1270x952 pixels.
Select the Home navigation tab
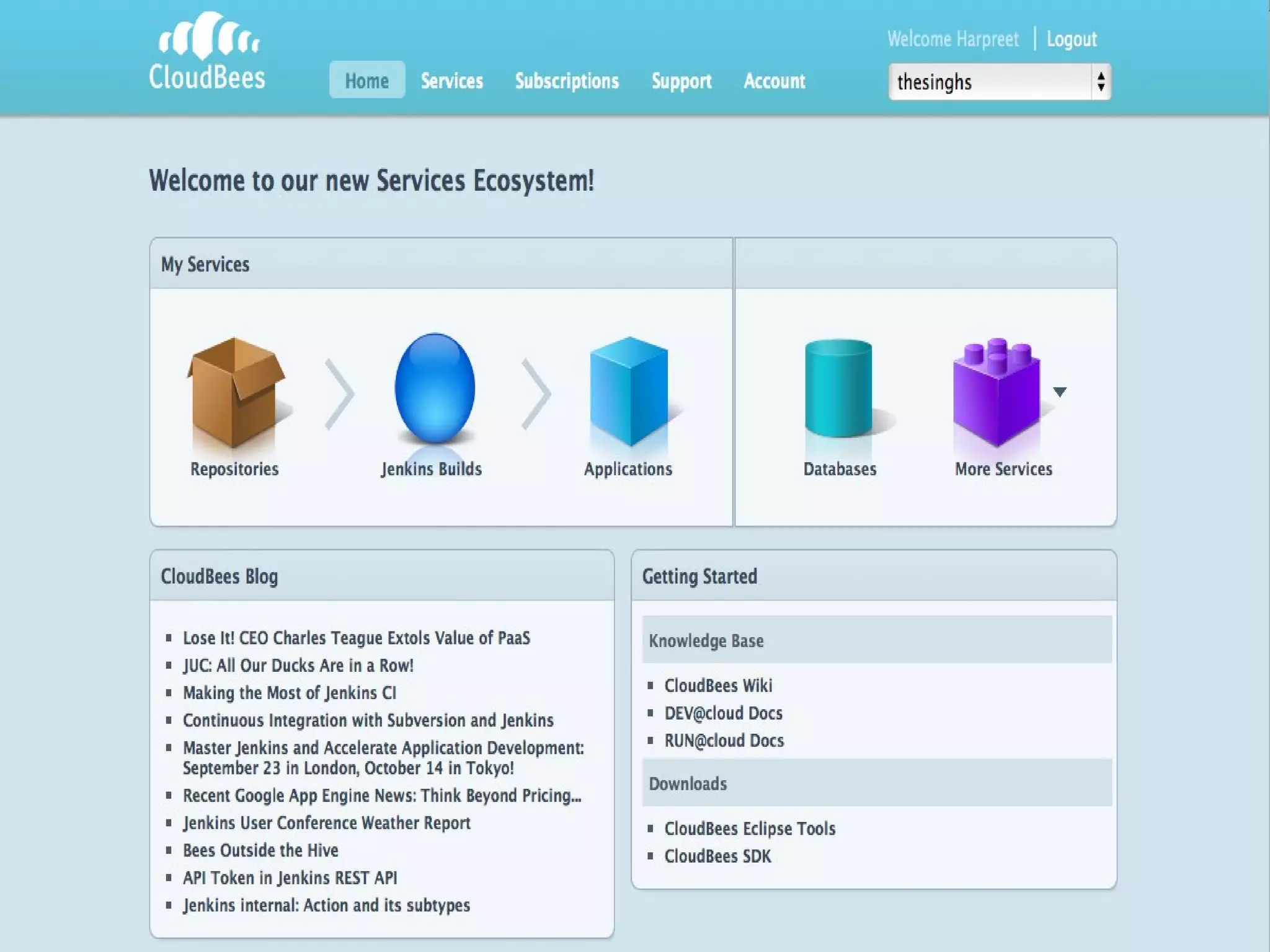[x=366, y=81]
